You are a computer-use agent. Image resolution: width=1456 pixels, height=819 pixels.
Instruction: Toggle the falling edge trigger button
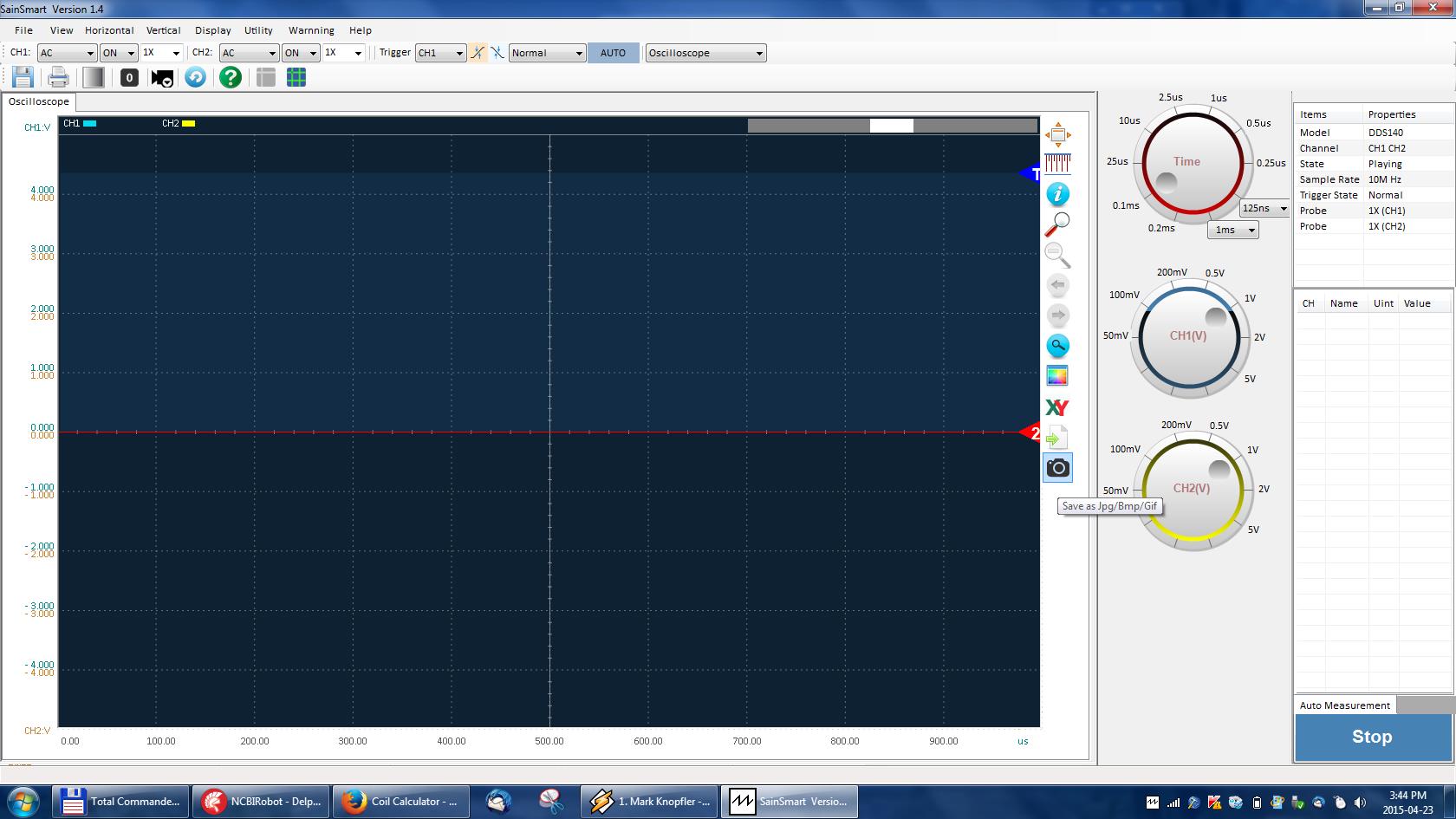(497, 53)
